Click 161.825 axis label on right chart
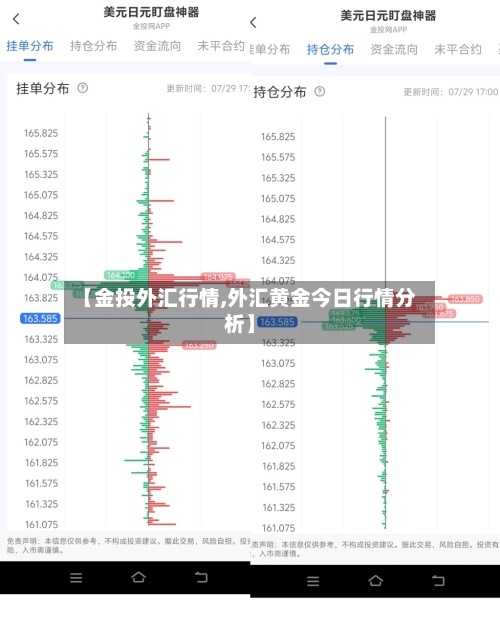500x625 pixels. click(278, 466)
